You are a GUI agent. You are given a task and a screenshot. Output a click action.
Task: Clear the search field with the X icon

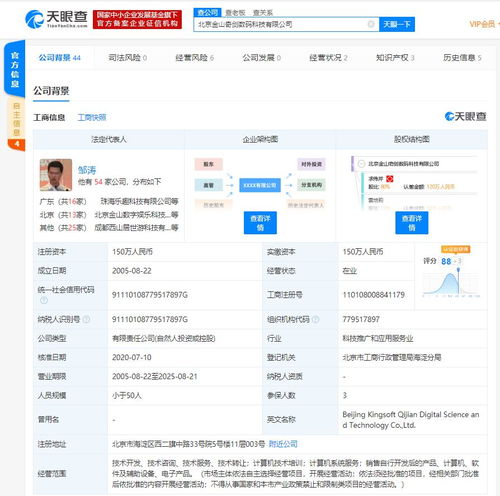click(x=371, y=24)
